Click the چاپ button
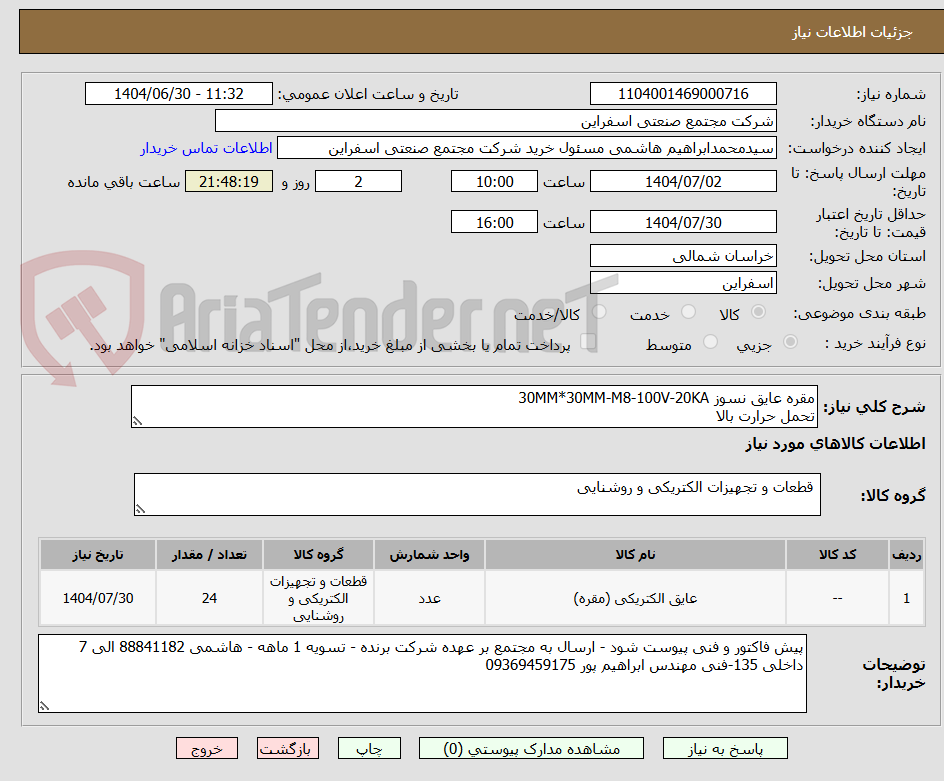This screenshot has height=781, width=944. [369, 748]
